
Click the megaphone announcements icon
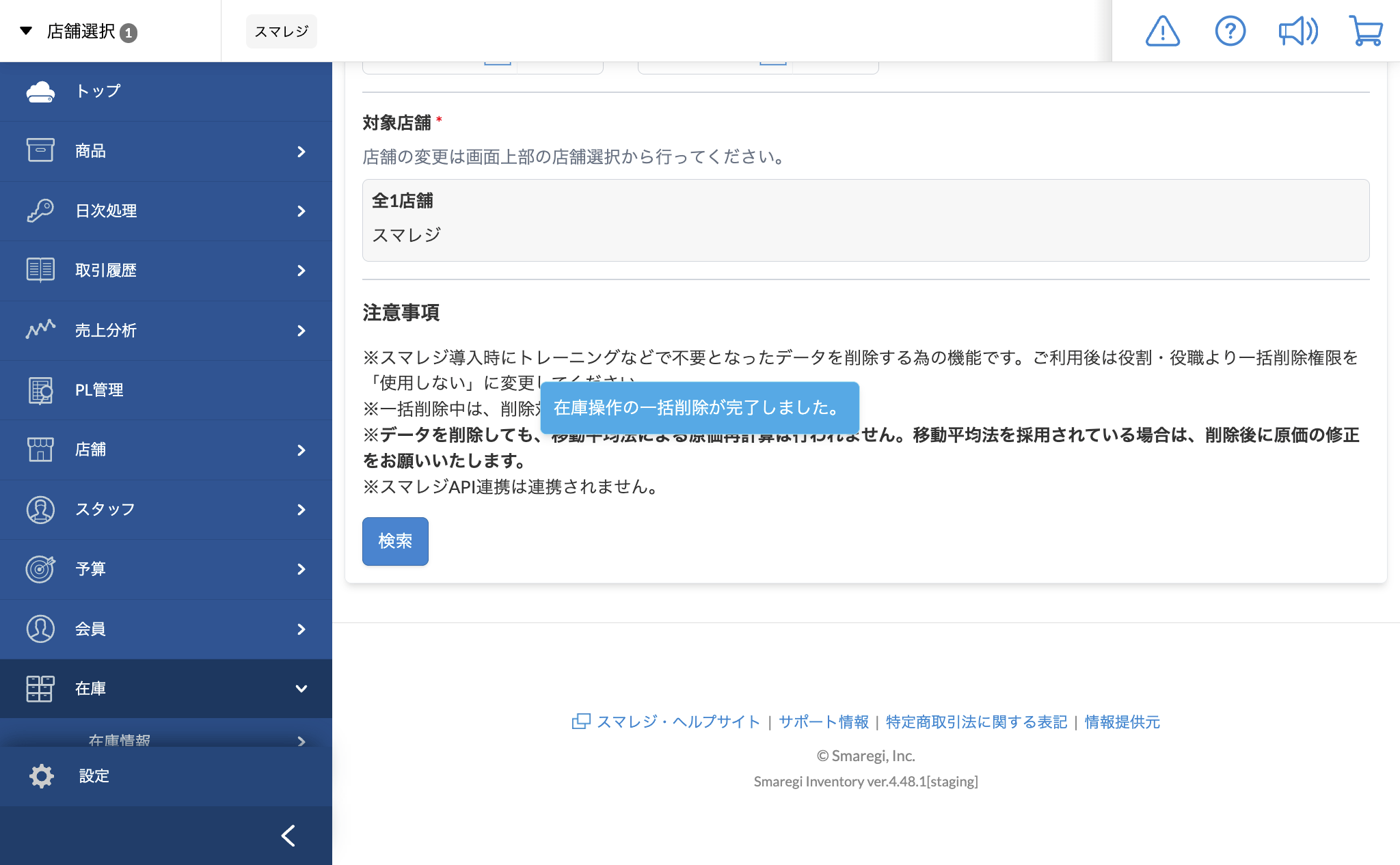coord(1297,31)
